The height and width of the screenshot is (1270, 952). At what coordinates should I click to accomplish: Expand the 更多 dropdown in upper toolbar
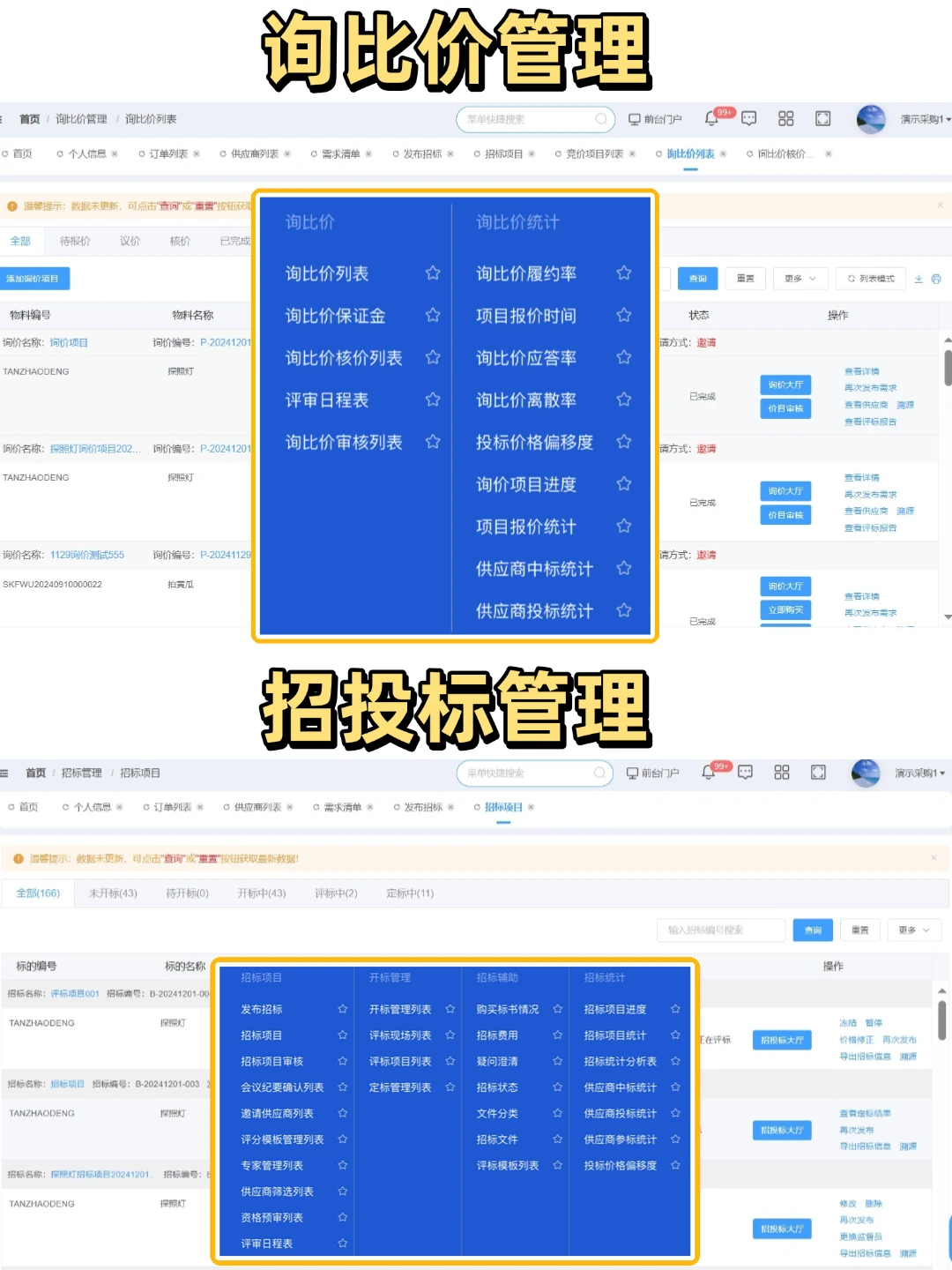(x=797, y=278)
